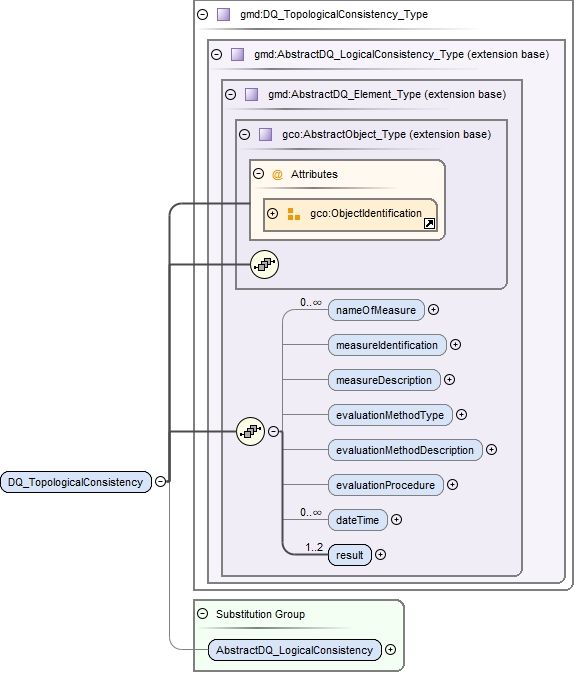Image resolution: width=575 pixels, height=673 pixels.
Task: Expand the AbstractDQ_LogicalConsistency element
Action: click(x=390, y=649)
